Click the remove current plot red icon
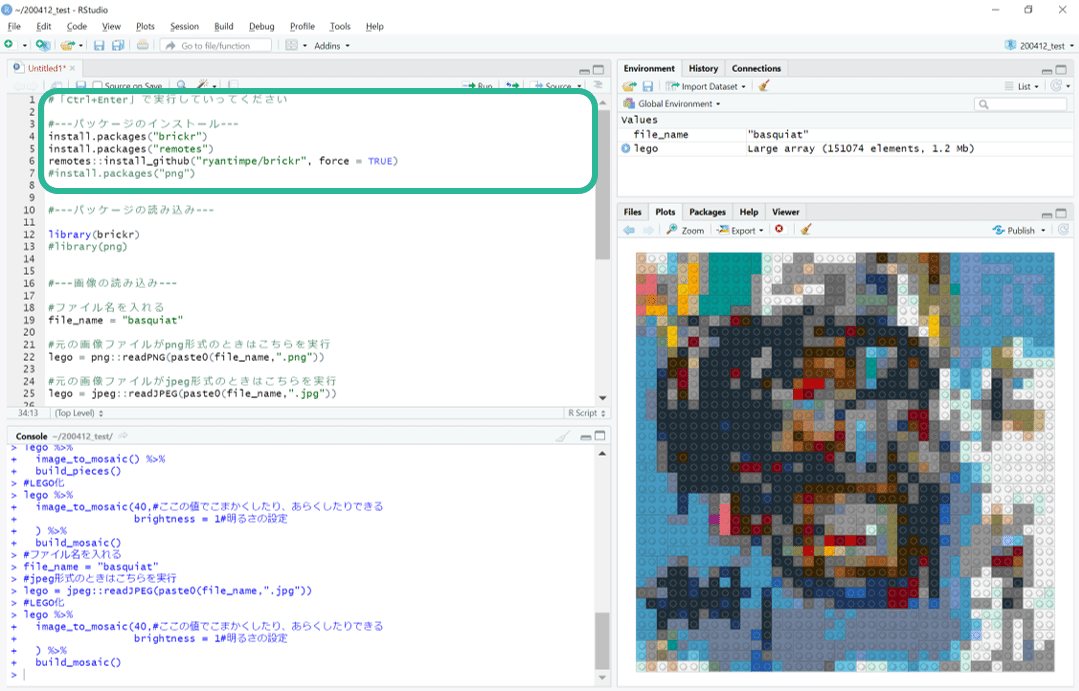1079x691 pixels. tap(779, 229)
